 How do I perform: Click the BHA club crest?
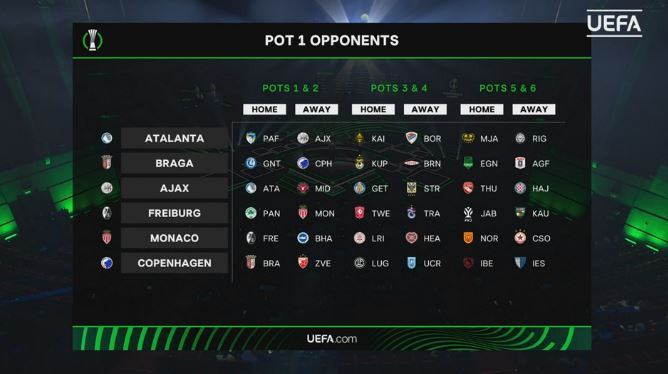303,238
